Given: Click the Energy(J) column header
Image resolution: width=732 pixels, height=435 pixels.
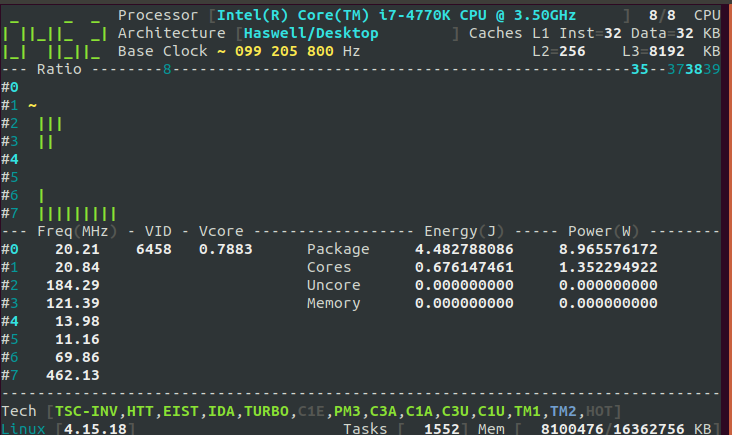Looking at the screenshot, I should 464,232.
